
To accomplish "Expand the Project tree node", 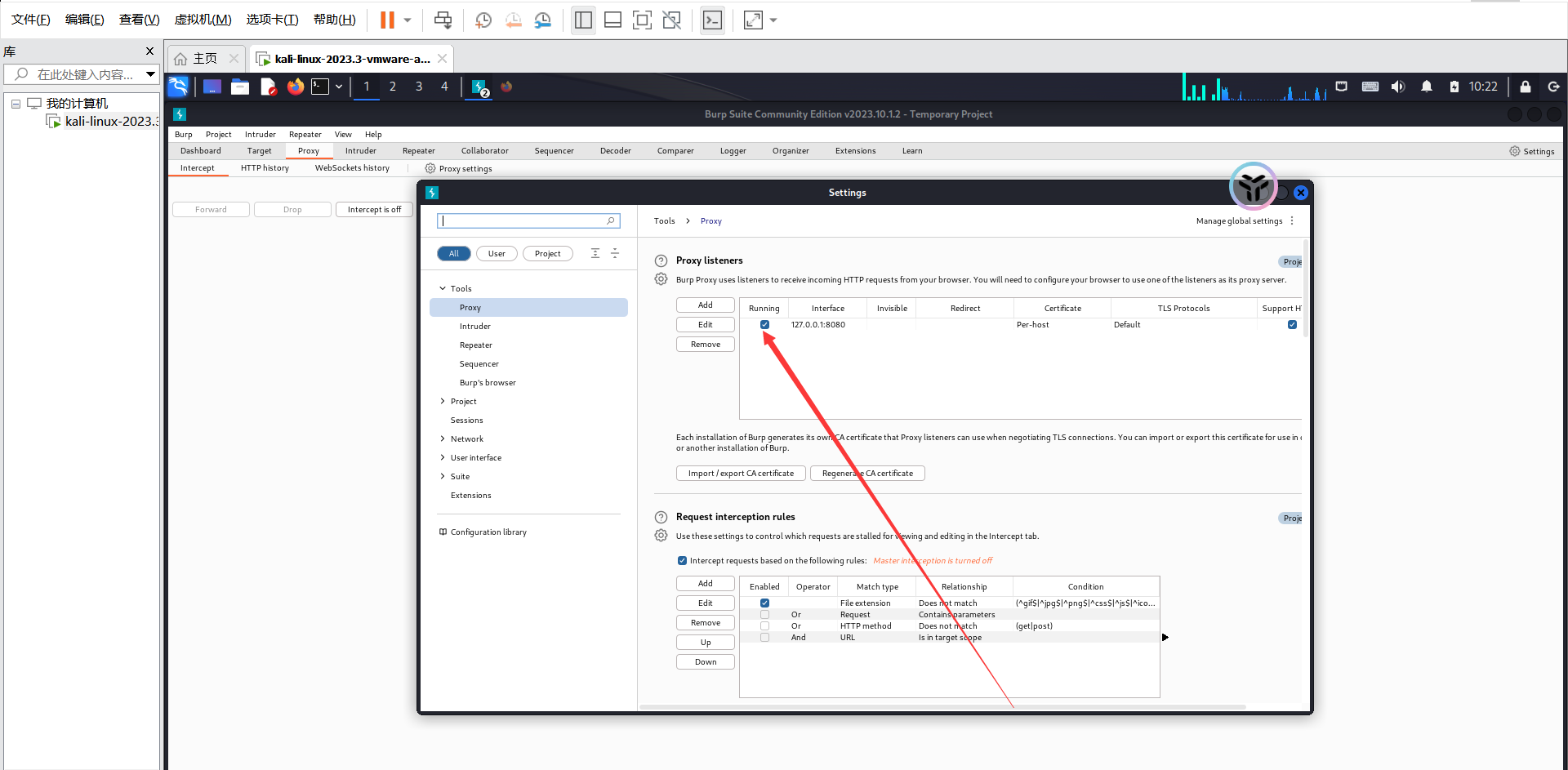I will click(x=443, y=402).
